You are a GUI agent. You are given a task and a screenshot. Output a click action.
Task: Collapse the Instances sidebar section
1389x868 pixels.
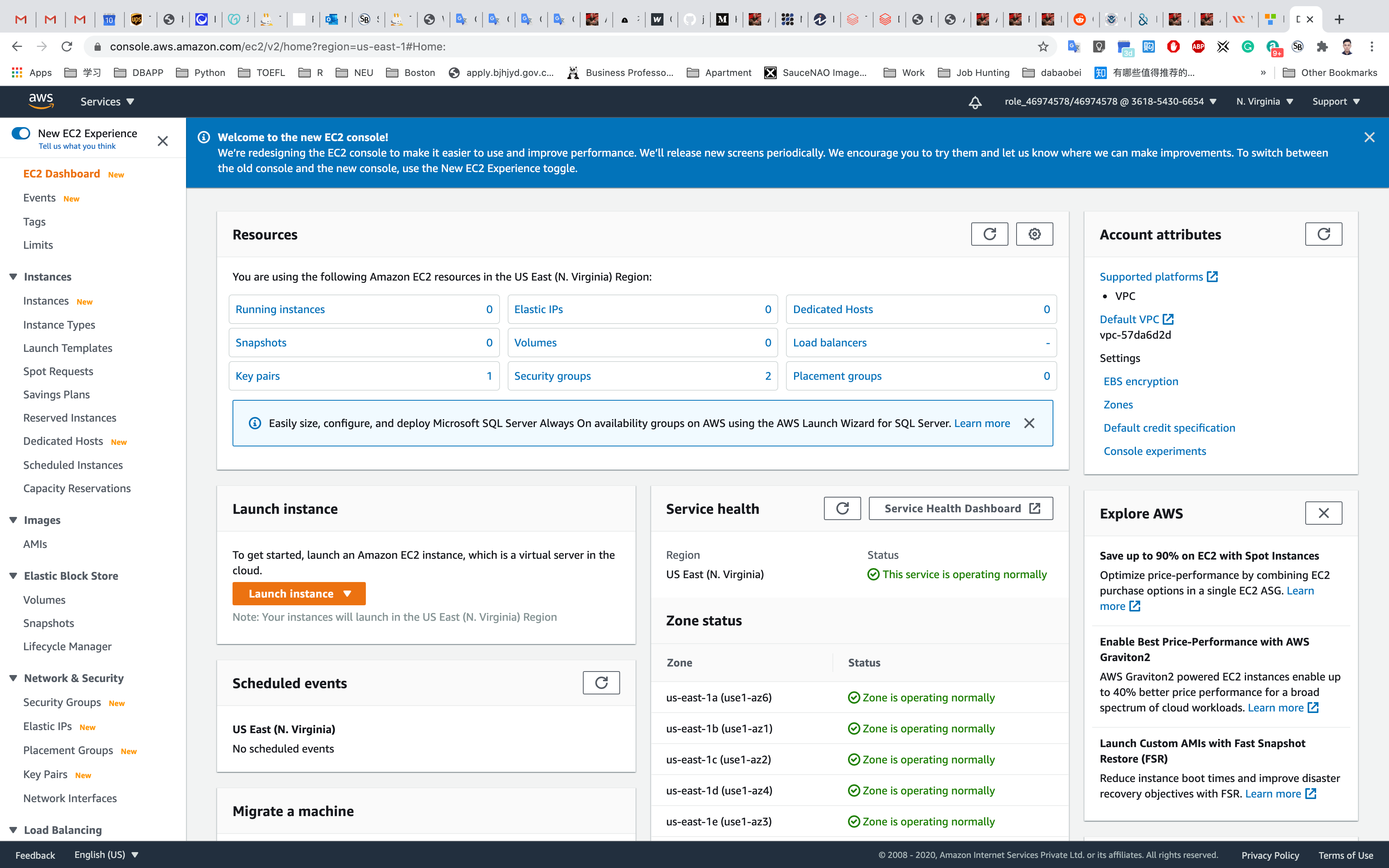(13, 277)
